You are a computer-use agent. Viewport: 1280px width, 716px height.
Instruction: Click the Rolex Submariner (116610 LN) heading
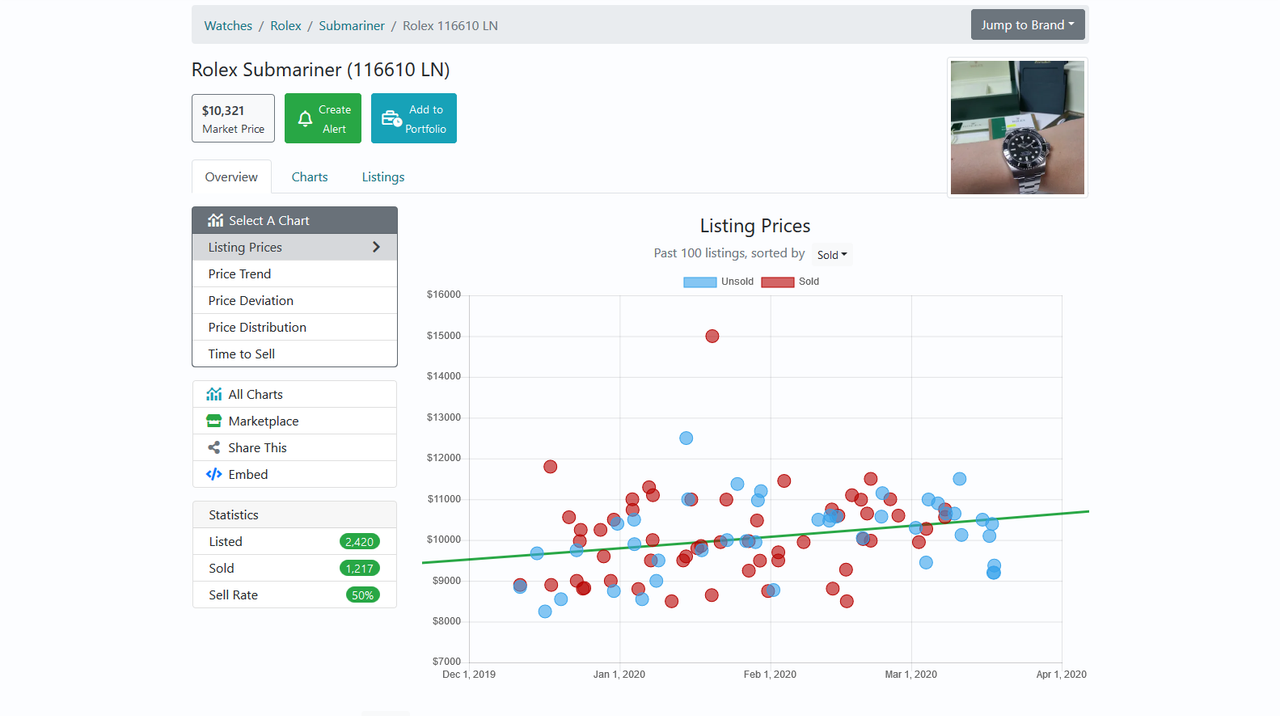321,70
